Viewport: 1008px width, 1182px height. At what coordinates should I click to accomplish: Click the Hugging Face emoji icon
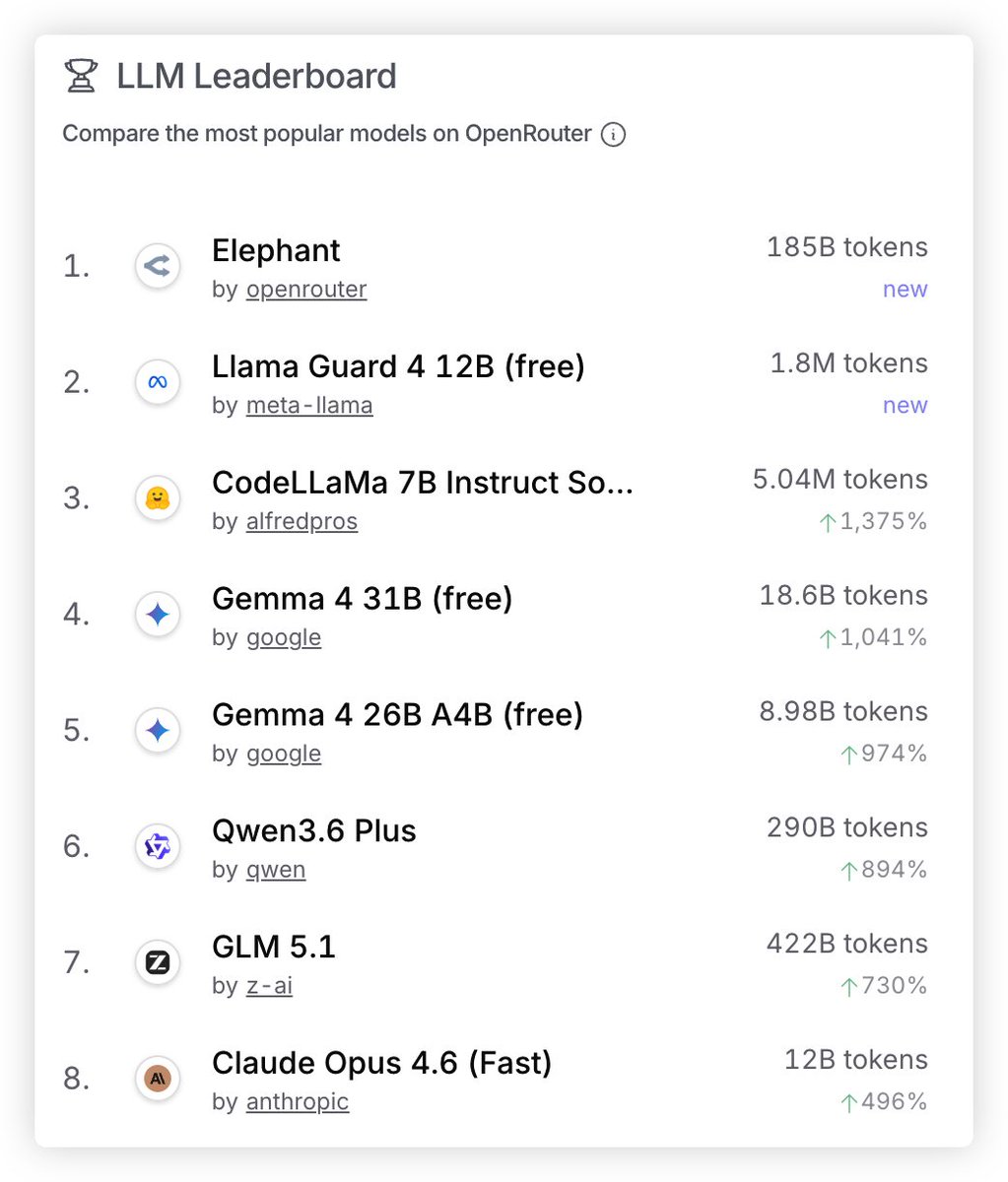(x=158, y=498)
